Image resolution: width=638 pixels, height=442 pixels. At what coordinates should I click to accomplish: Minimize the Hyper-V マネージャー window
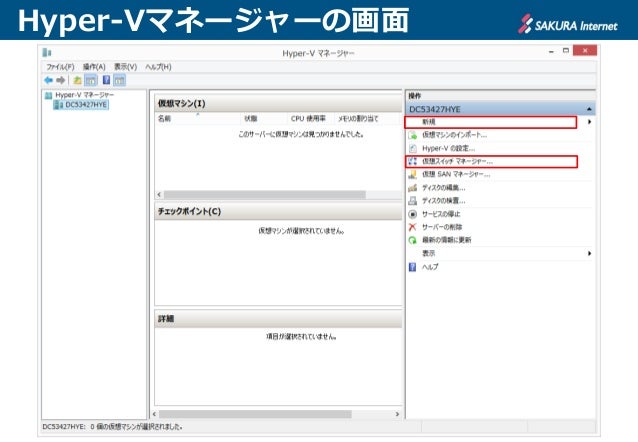point(551,51)
